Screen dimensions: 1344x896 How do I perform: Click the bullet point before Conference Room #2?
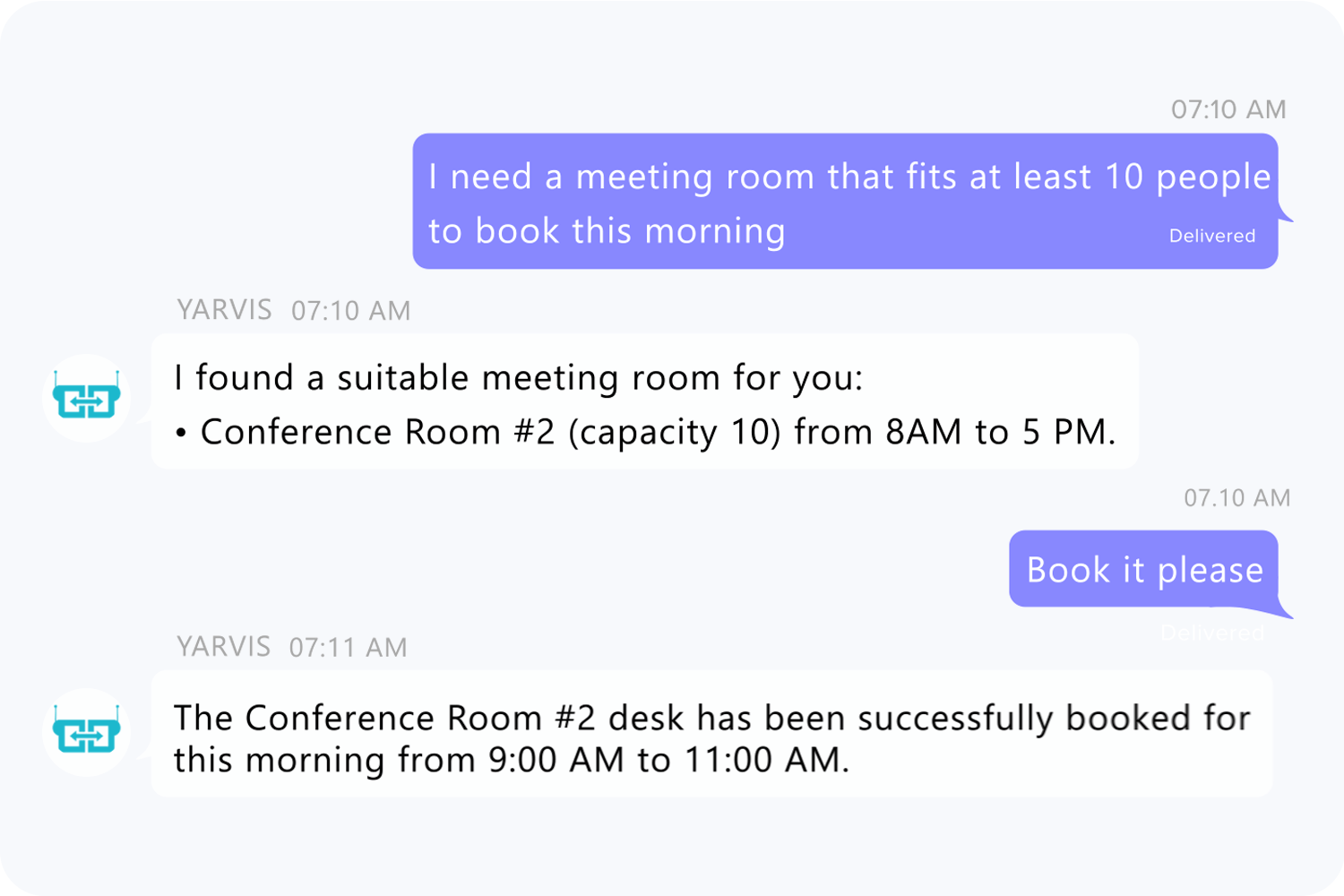181,435
